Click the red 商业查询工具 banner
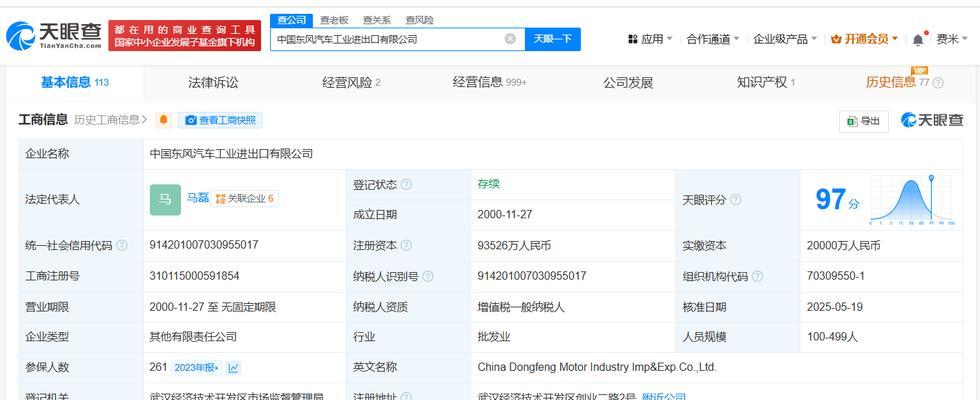980x400 pixels. [184, 36]
